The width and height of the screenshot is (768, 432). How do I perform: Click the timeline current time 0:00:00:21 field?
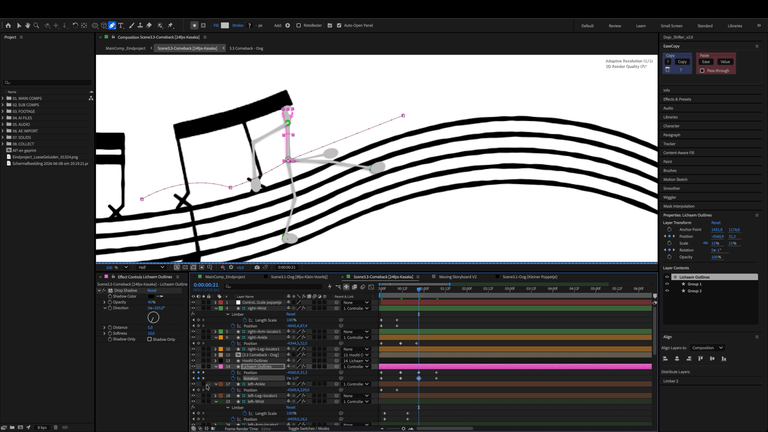click(206, 285)
